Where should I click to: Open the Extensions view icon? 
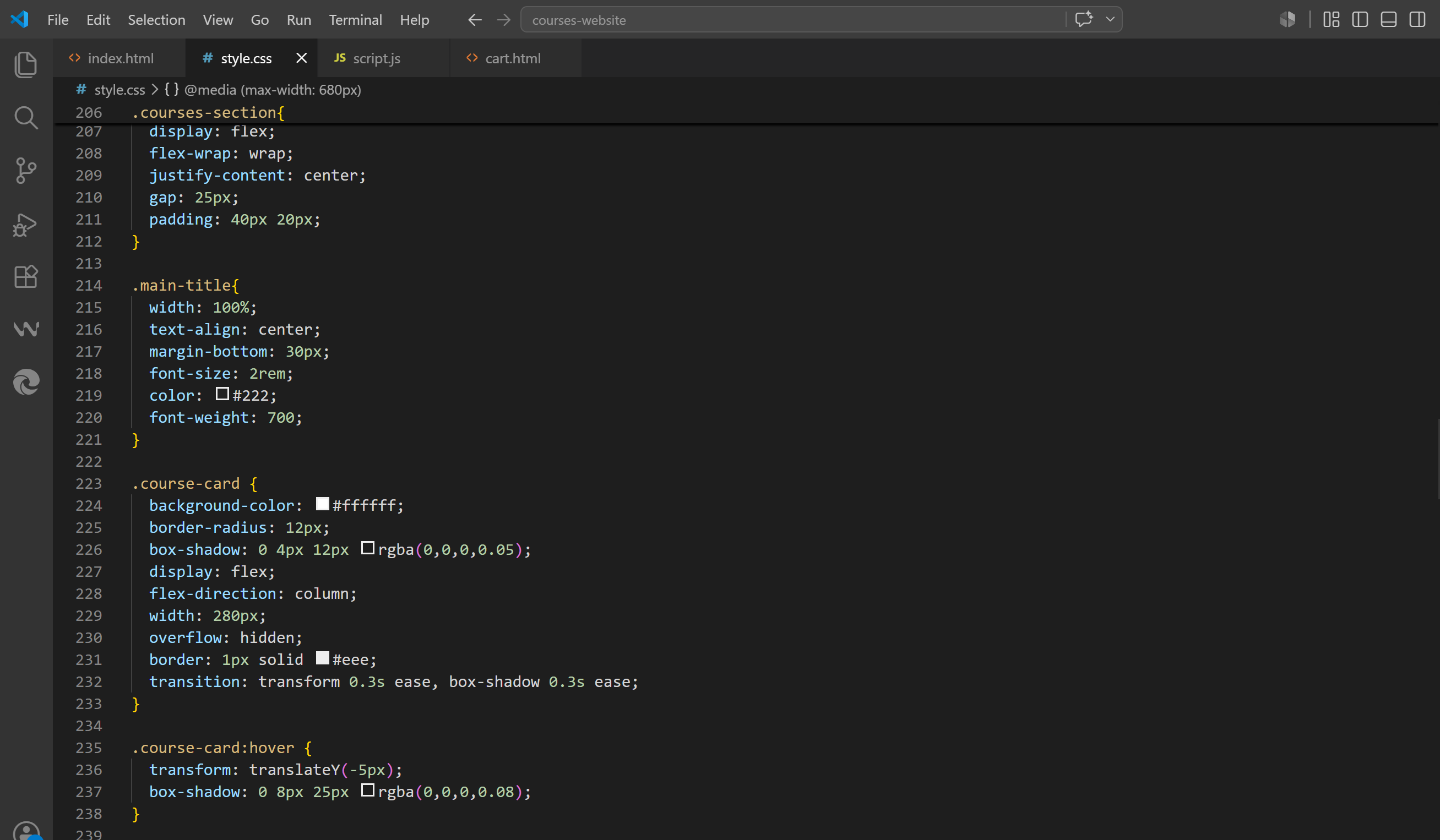pos(26,276)
